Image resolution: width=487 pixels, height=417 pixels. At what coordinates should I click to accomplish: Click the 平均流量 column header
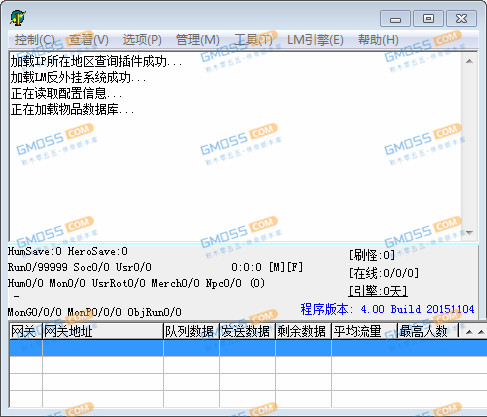[364, 331]
